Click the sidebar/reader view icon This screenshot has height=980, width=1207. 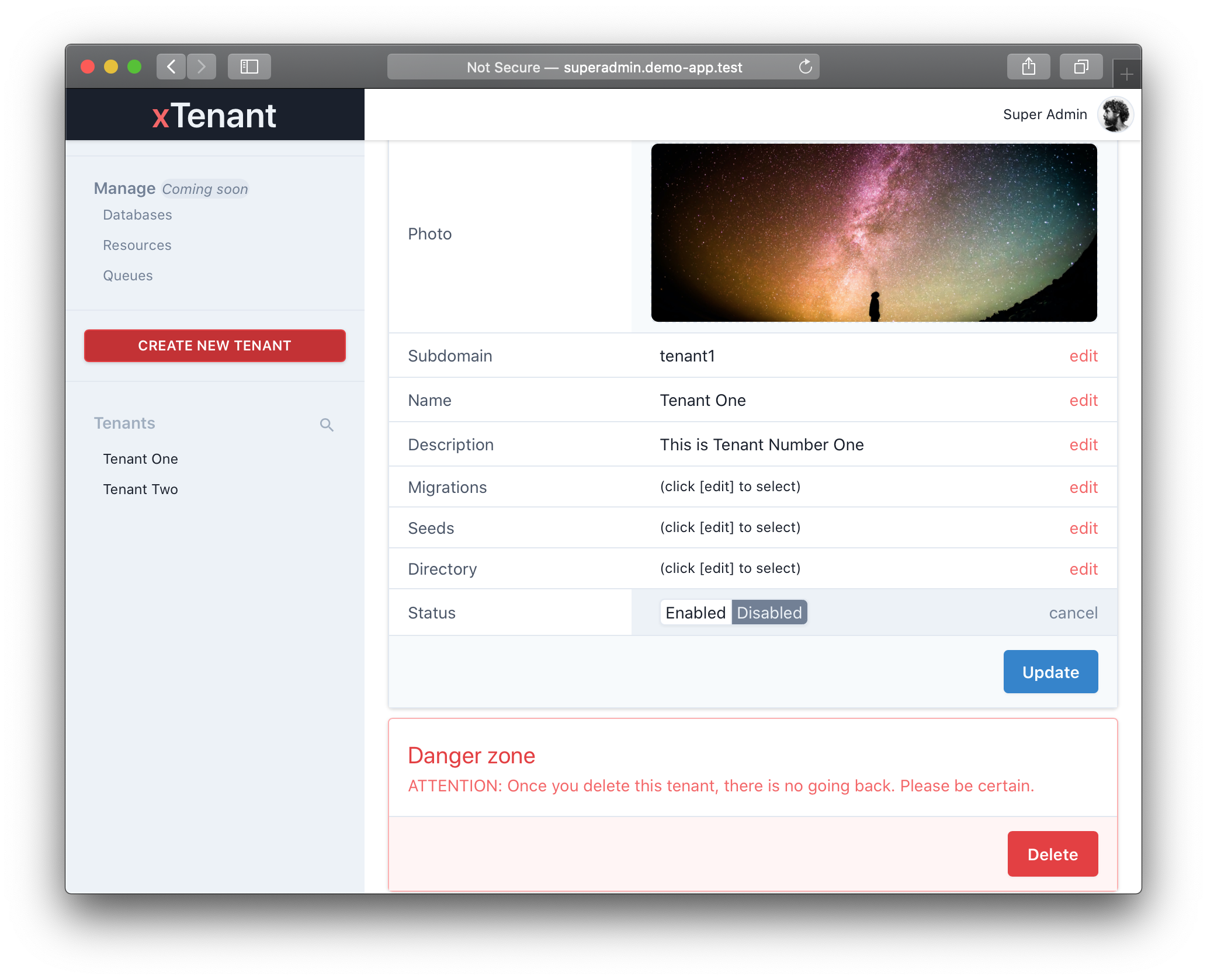tap(248, 66)
